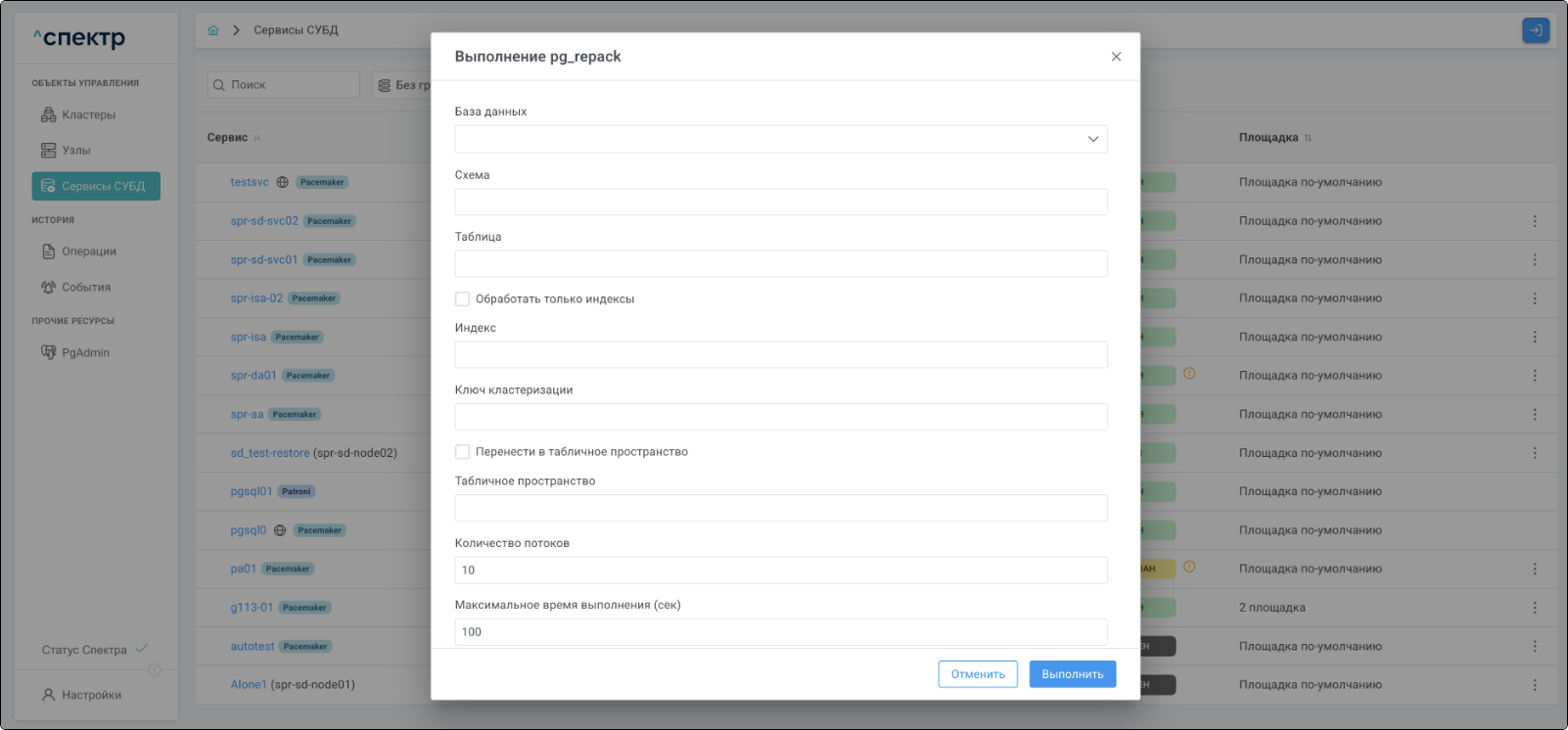Check 'Перенести в табличное пространство' option
This screenshot has width=1568, height=730.
point(463,452)
